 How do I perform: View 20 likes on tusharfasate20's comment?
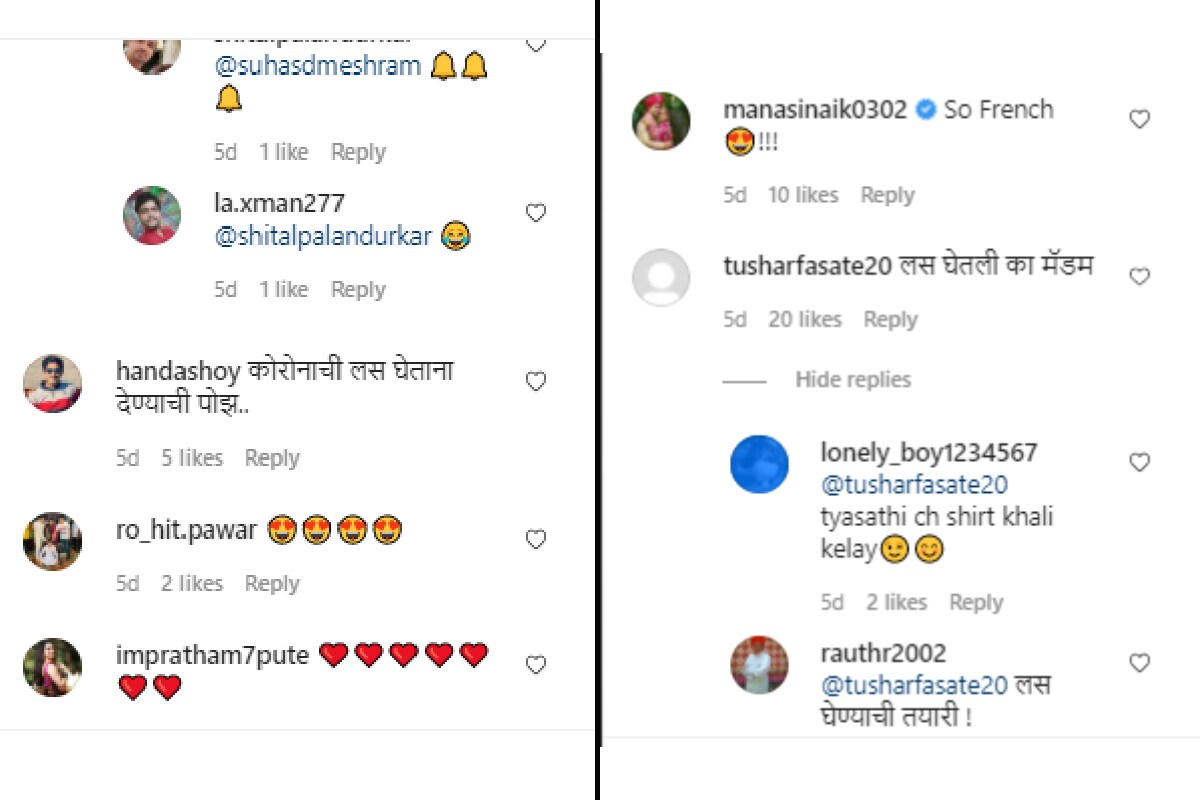[x=804, y=320]
